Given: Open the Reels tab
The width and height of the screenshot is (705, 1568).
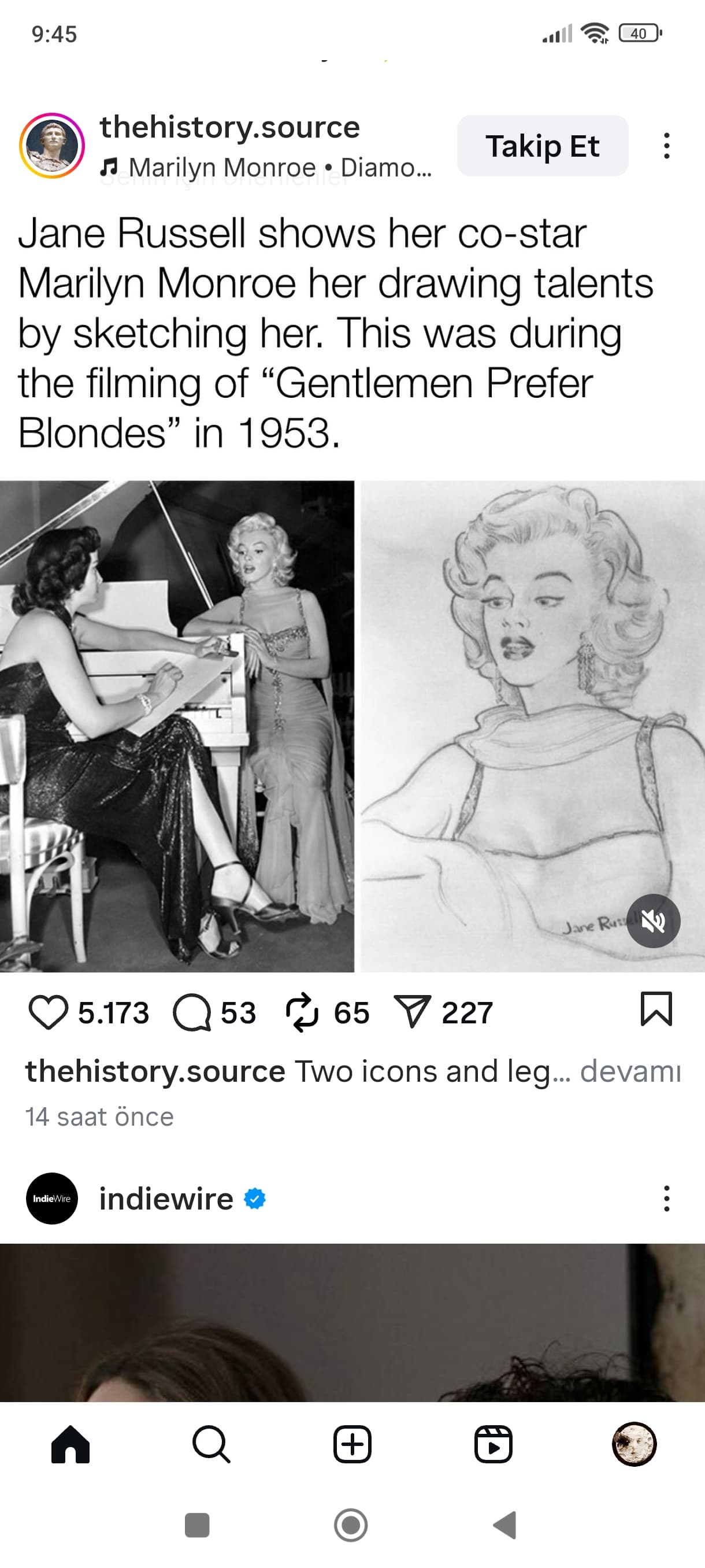Looking at the screenshot, I should coord(493,1444).
